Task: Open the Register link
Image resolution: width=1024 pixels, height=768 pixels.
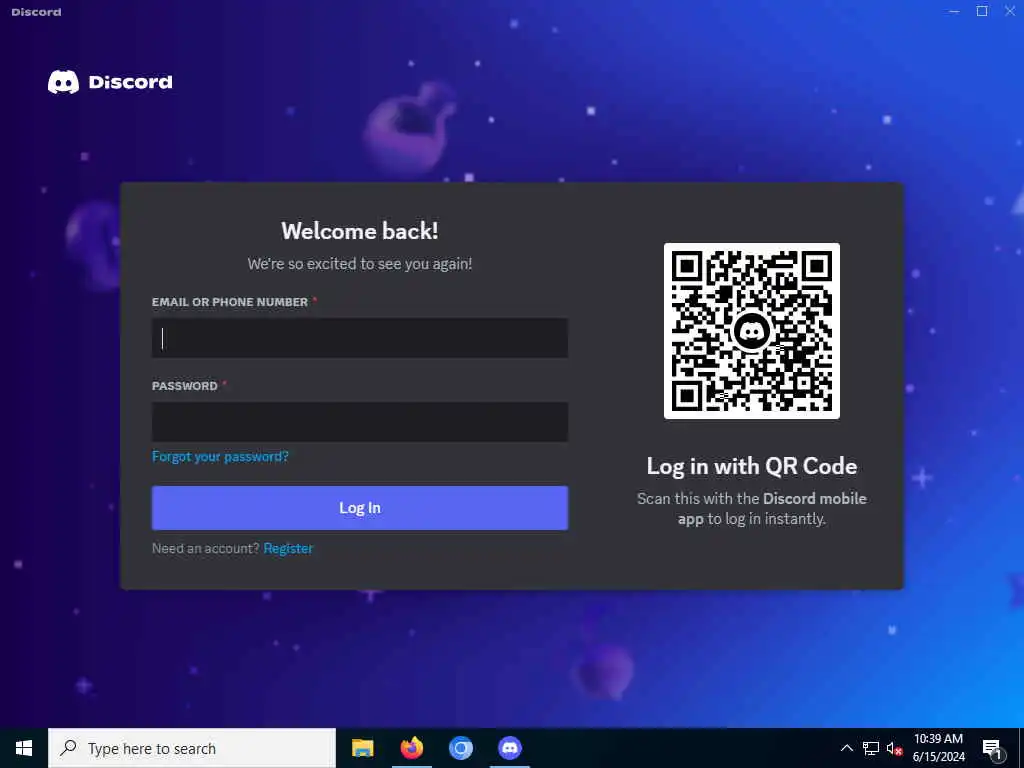Action: point(288,549)
